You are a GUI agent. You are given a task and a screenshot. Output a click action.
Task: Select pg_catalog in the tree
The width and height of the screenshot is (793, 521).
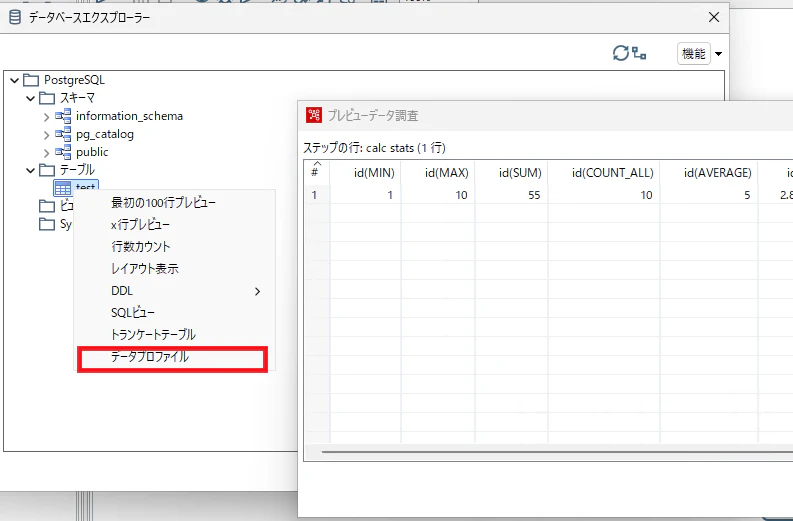click(105, 134)
